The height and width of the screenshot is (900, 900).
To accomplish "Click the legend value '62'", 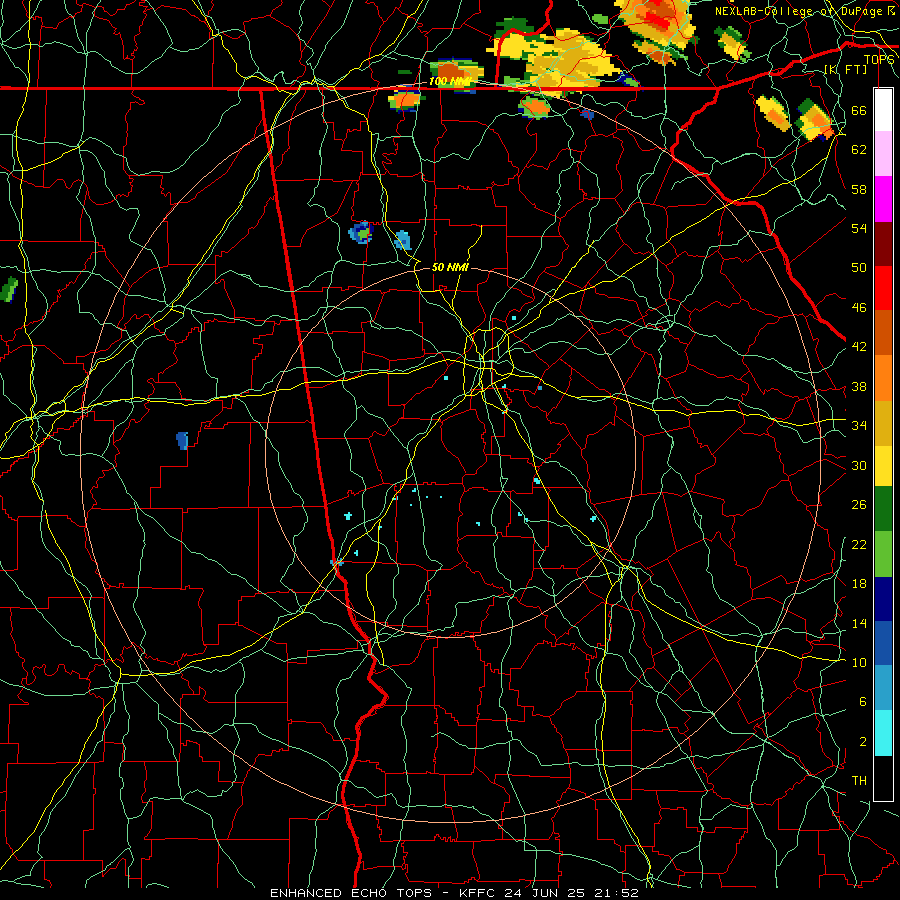I will click(859, 150).
